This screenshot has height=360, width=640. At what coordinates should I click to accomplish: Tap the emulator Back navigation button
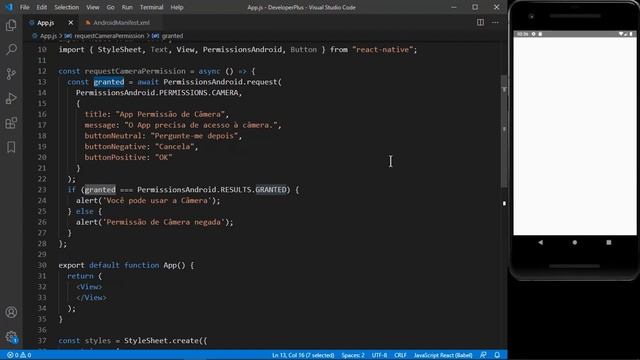pos(540,242)
